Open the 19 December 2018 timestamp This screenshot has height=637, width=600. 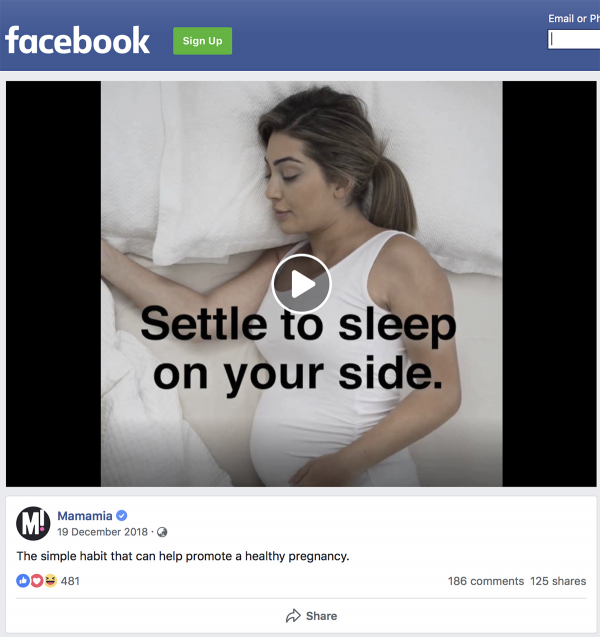point(102,532)
